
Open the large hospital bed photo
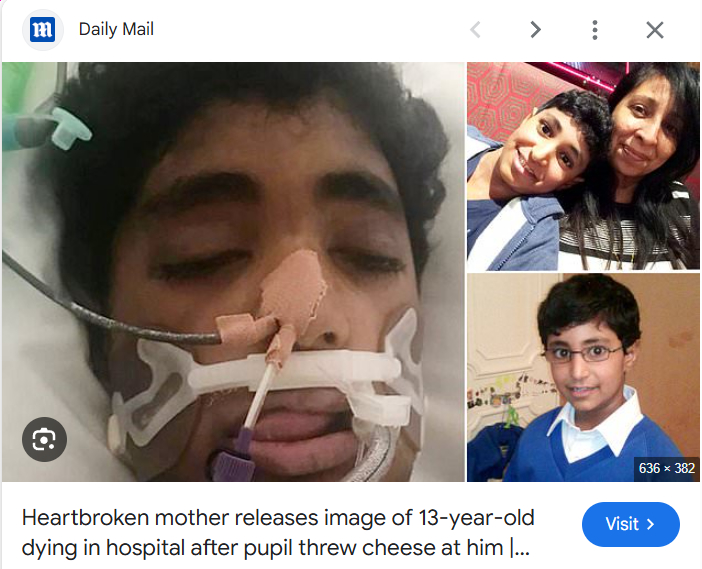click(233, 272)
